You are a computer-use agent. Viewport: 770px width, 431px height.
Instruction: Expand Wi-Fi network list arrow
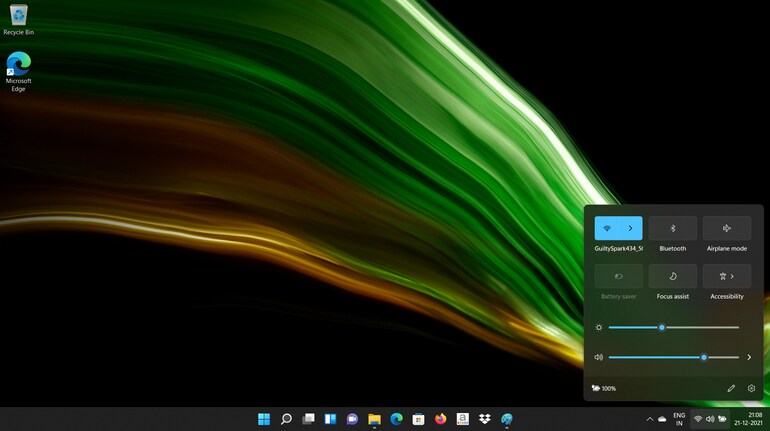[x=631, y=228]
